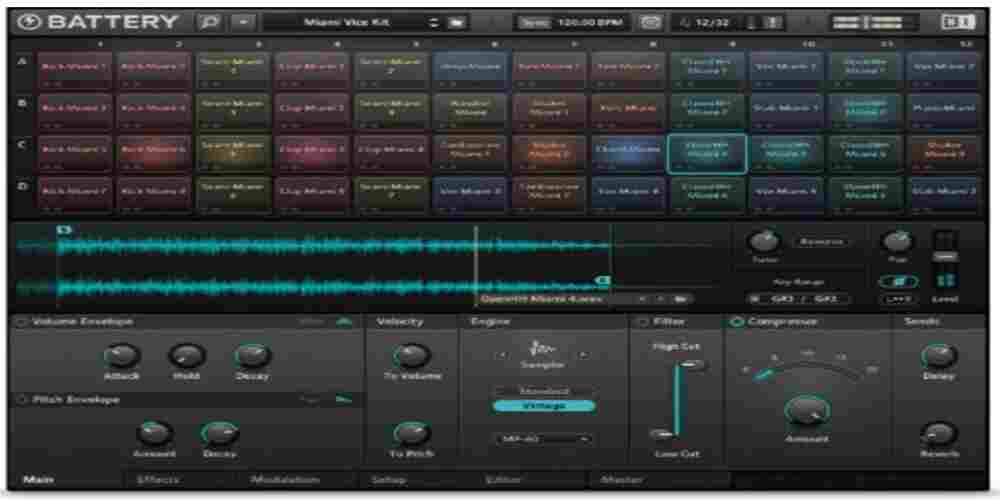Click the Velocity To Volume knob
1000x500 pixels.
coord(412,356)
